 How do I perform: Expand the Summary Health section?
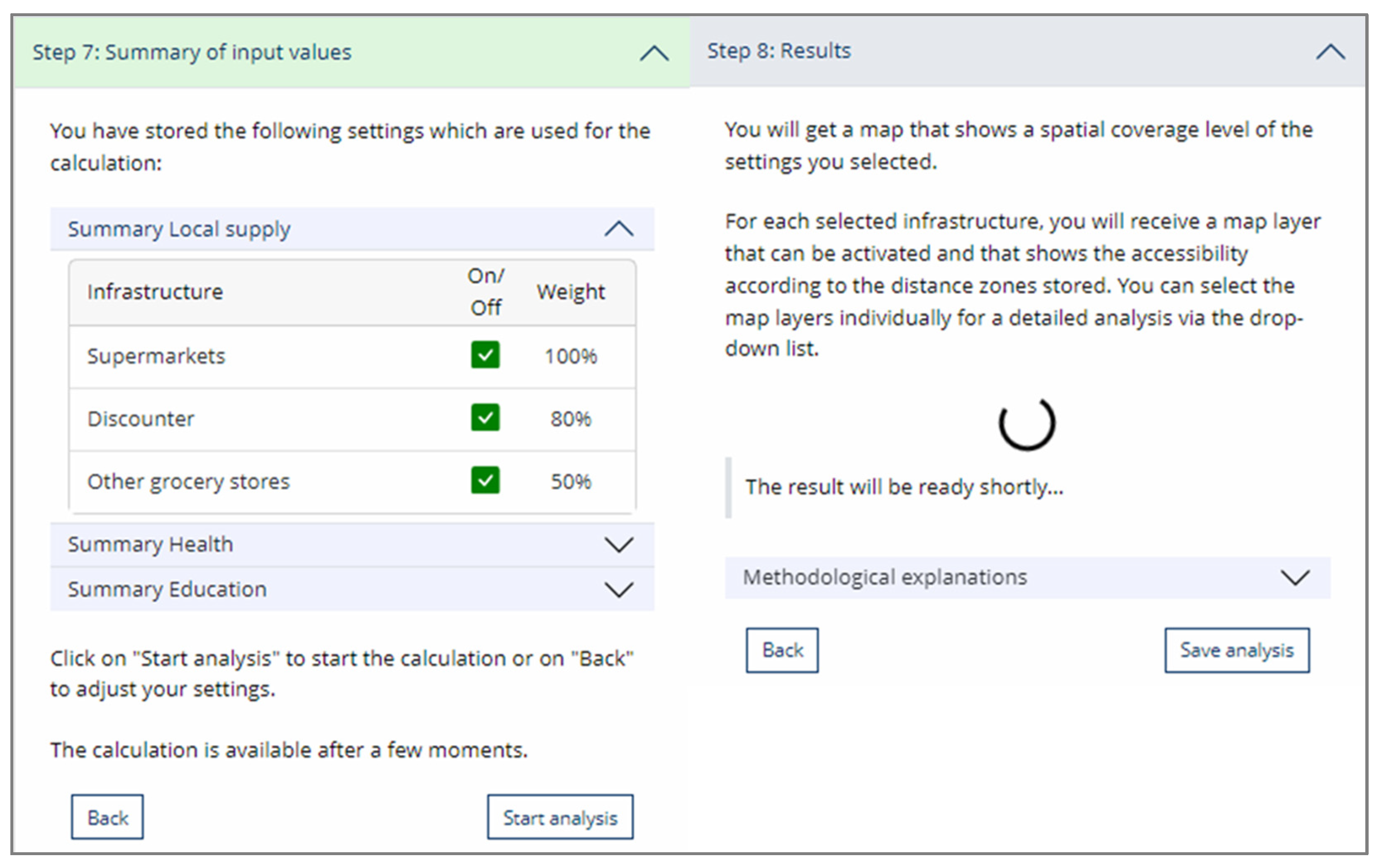618,544
